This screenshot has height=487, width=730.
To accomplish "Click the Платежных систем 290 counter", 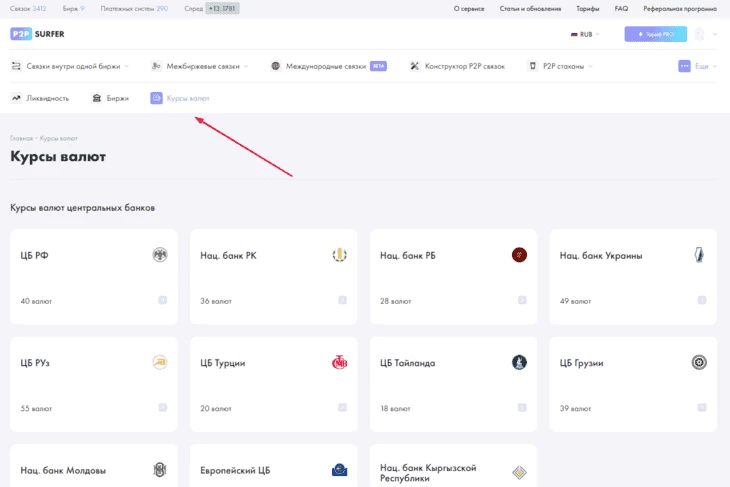I will 134,8.
